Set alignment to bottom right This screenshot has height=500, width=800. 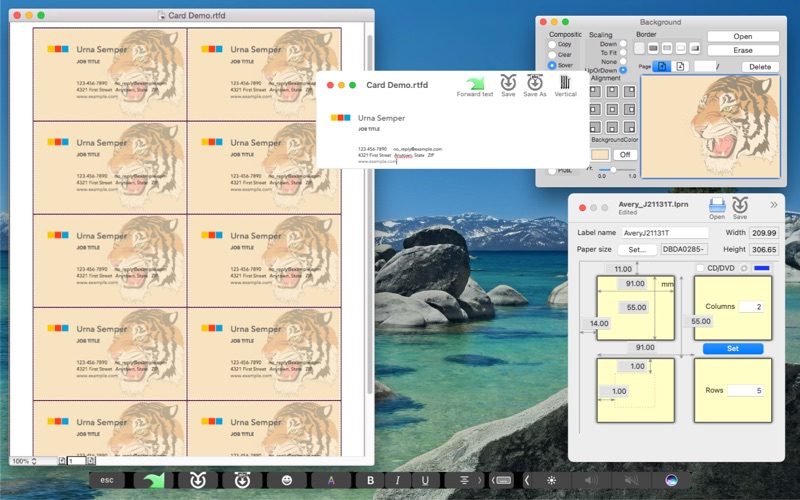[x=630, y=127]
